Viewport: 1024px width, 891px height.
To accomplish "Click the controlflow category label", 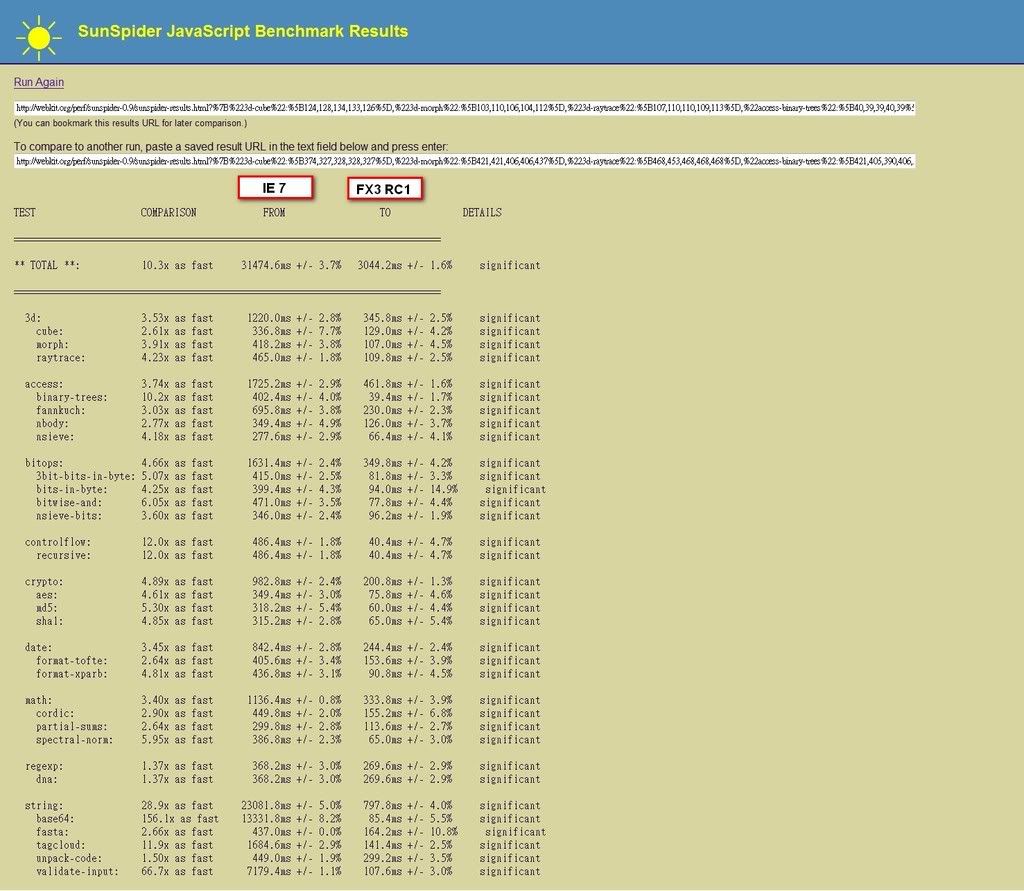I will point(58,542).
